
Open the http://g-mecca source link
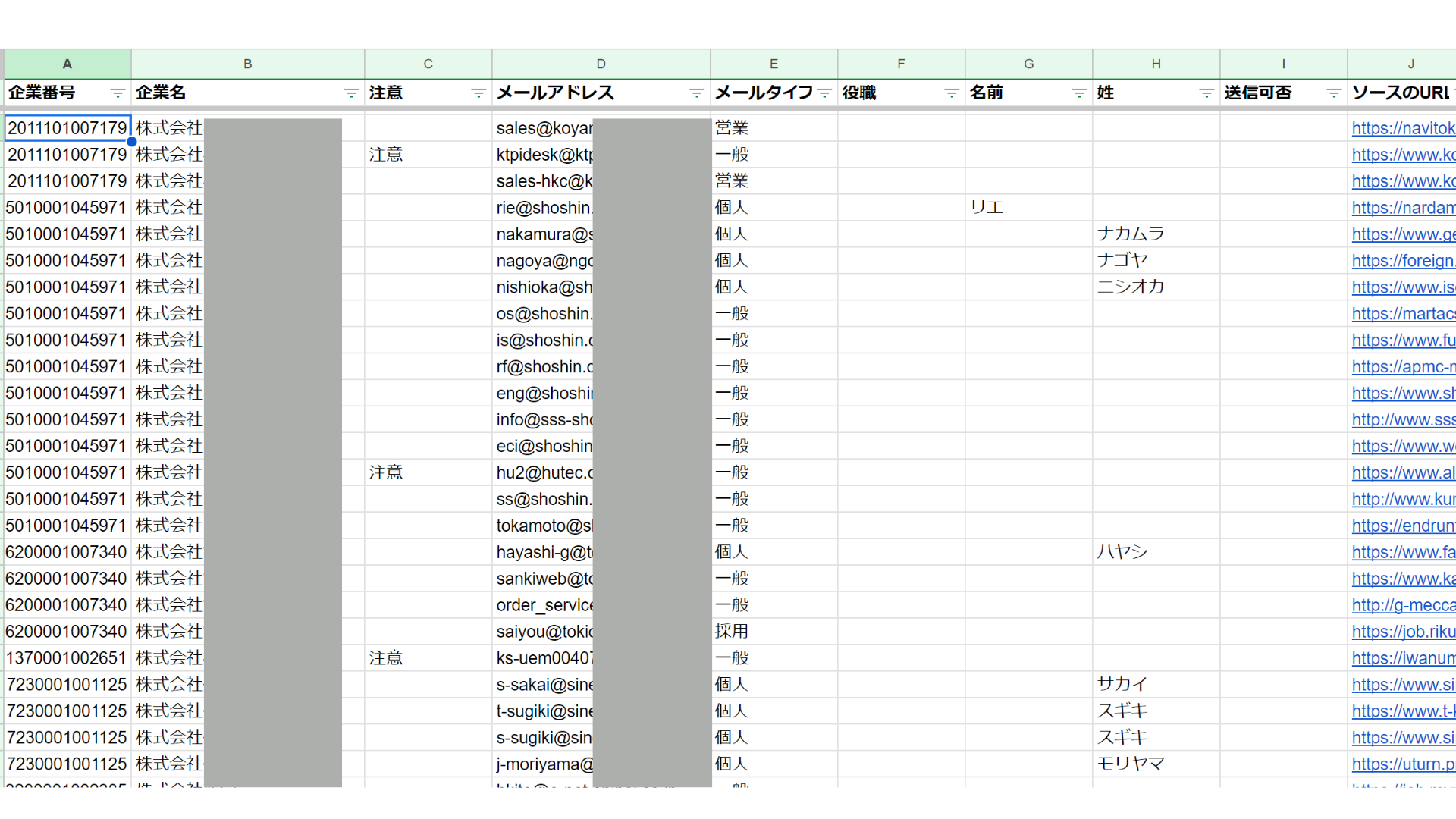click(x=1403, y=605)
